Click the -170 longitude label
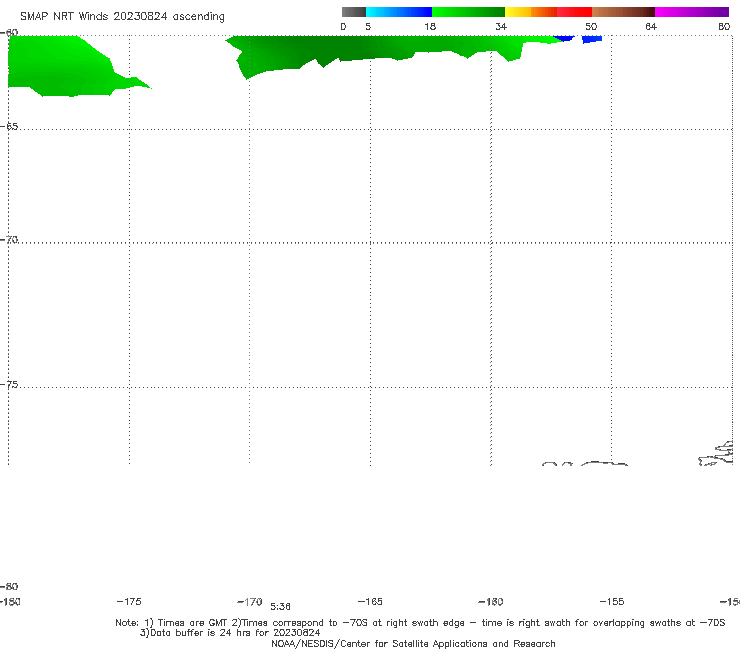740x650 pixels. [x=250, y=601]
